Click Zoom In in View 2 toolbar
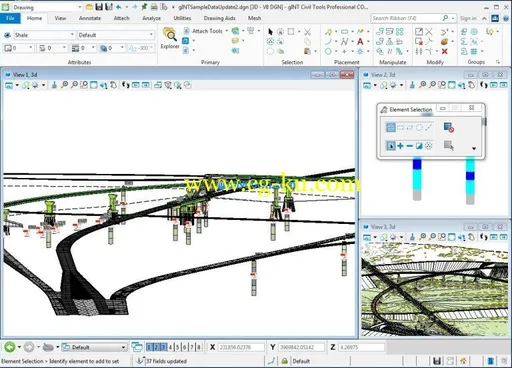Screen dimensions: 512x368 click(422, 85)
